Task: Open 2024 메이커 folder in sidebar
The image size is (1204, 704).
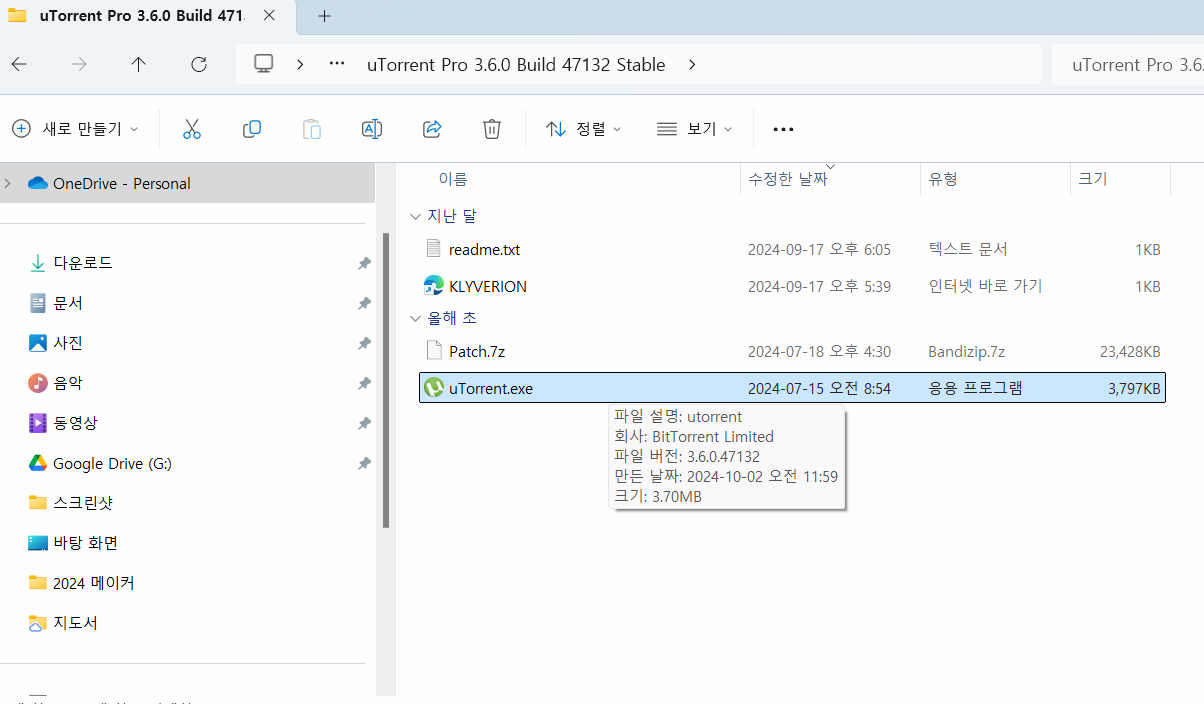Action: pos(93,583)
